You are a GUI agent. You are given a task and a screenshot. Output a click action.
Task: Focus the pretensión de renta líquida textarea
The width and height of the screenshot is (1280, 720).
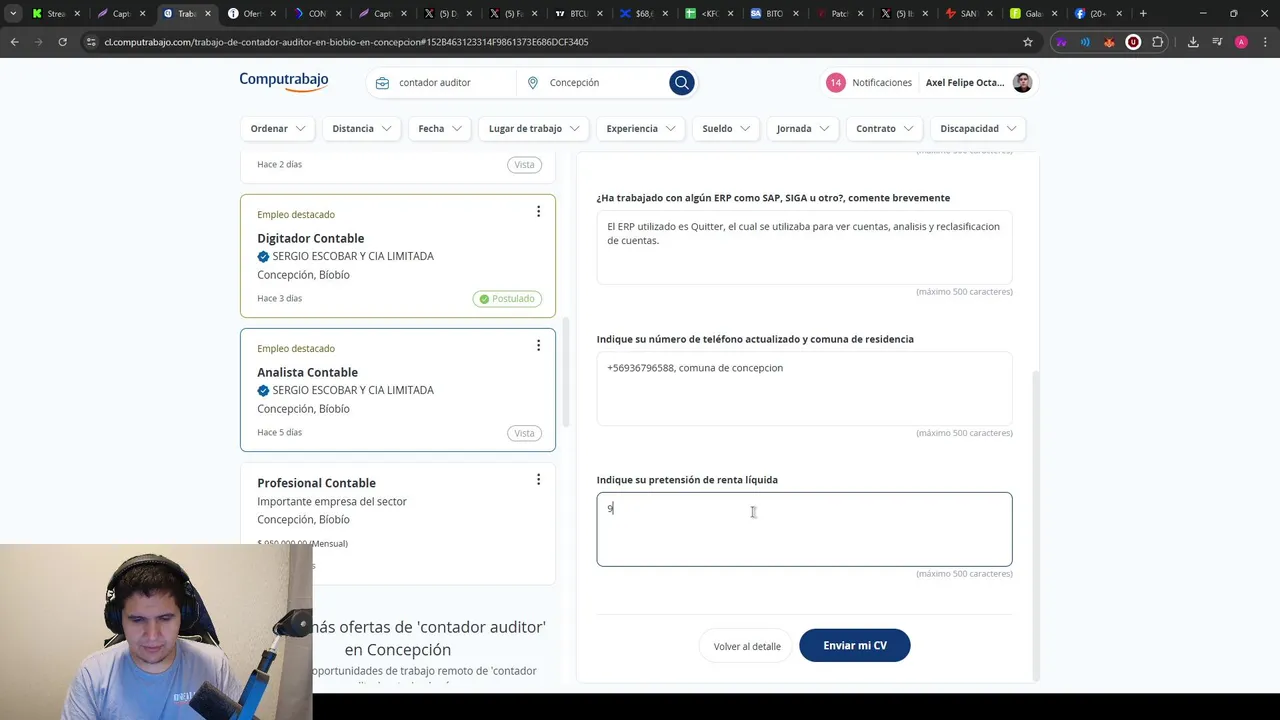click(805, 529)
